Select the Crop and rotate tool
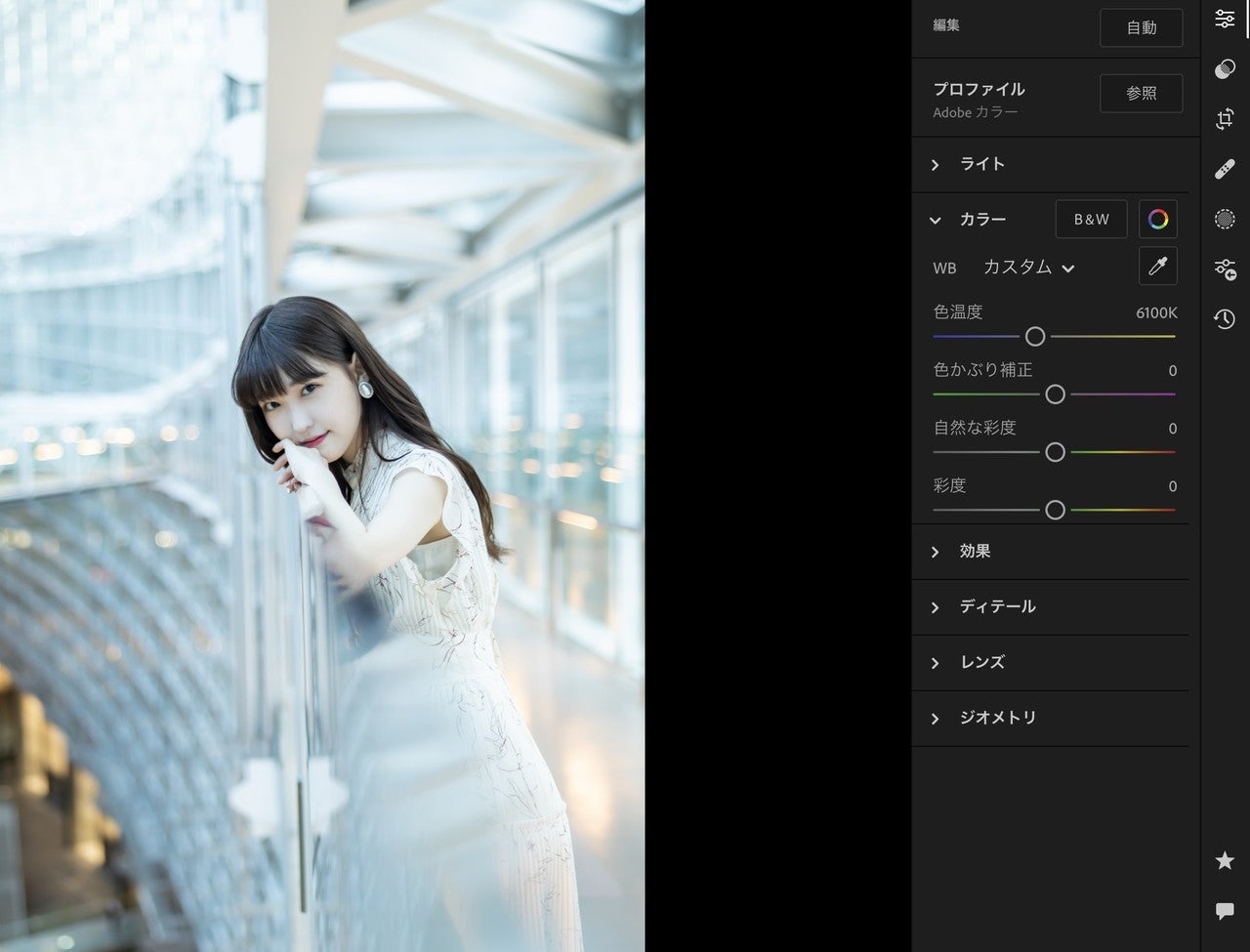Viewport: 1250px width, 952px height. (x=1225, y=119)
